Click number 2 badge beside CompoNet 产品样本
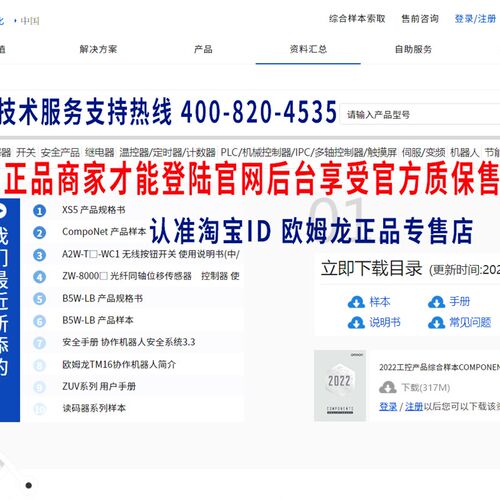Screen dimensions: 500x500 click(x=40, y=233)
